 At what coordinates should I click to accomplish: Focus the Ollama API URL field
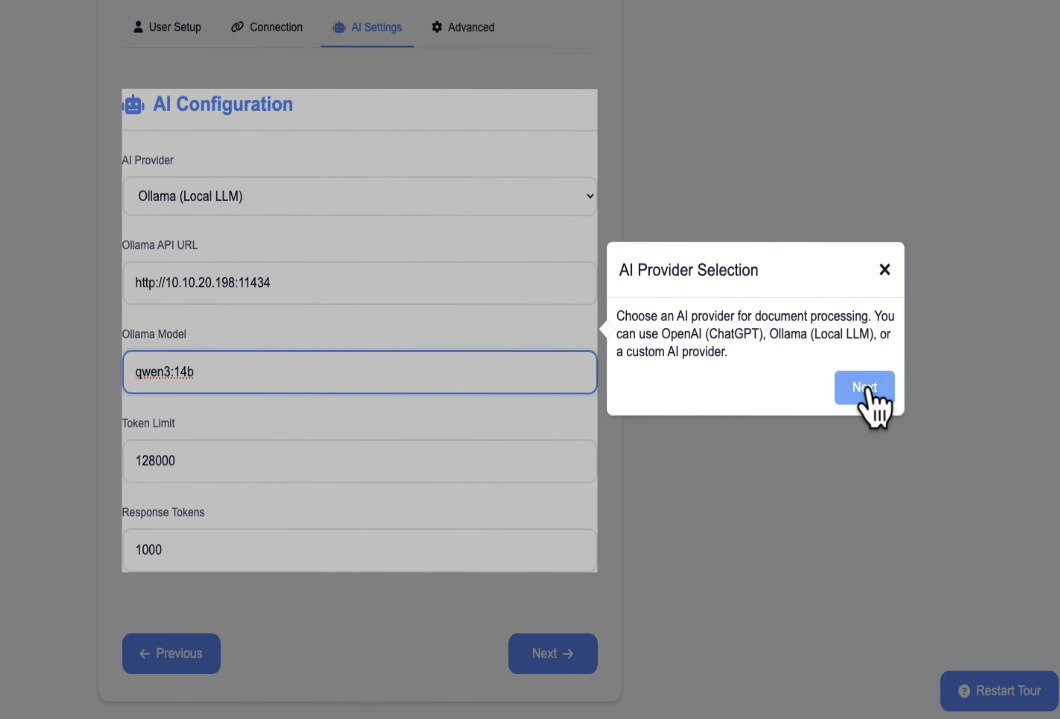[x=359, y=283]
